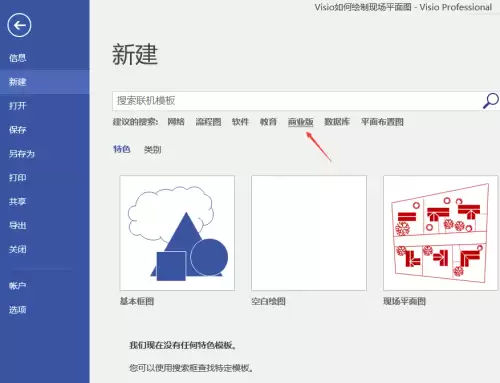The height and width of the screenshot is (383, 500).
Task: Click suggested search 教育
Action: 268,122
